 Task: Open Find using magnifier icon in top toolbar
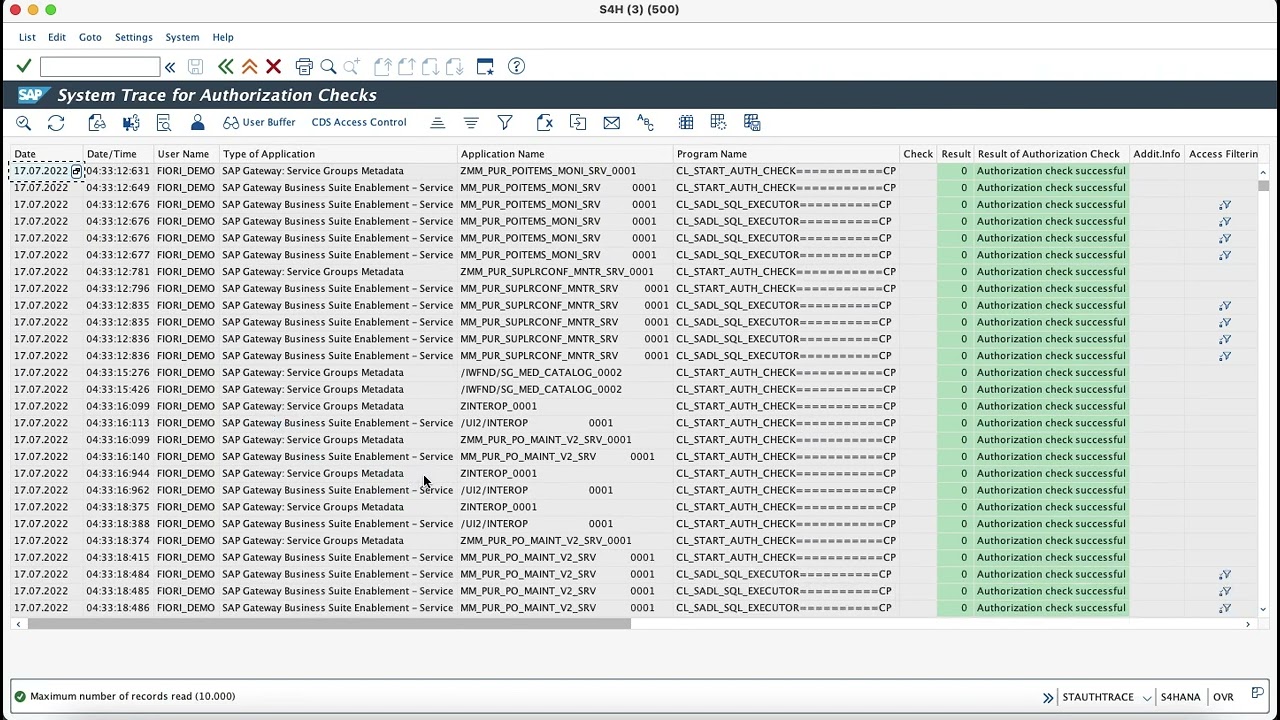tap(328, 67)
